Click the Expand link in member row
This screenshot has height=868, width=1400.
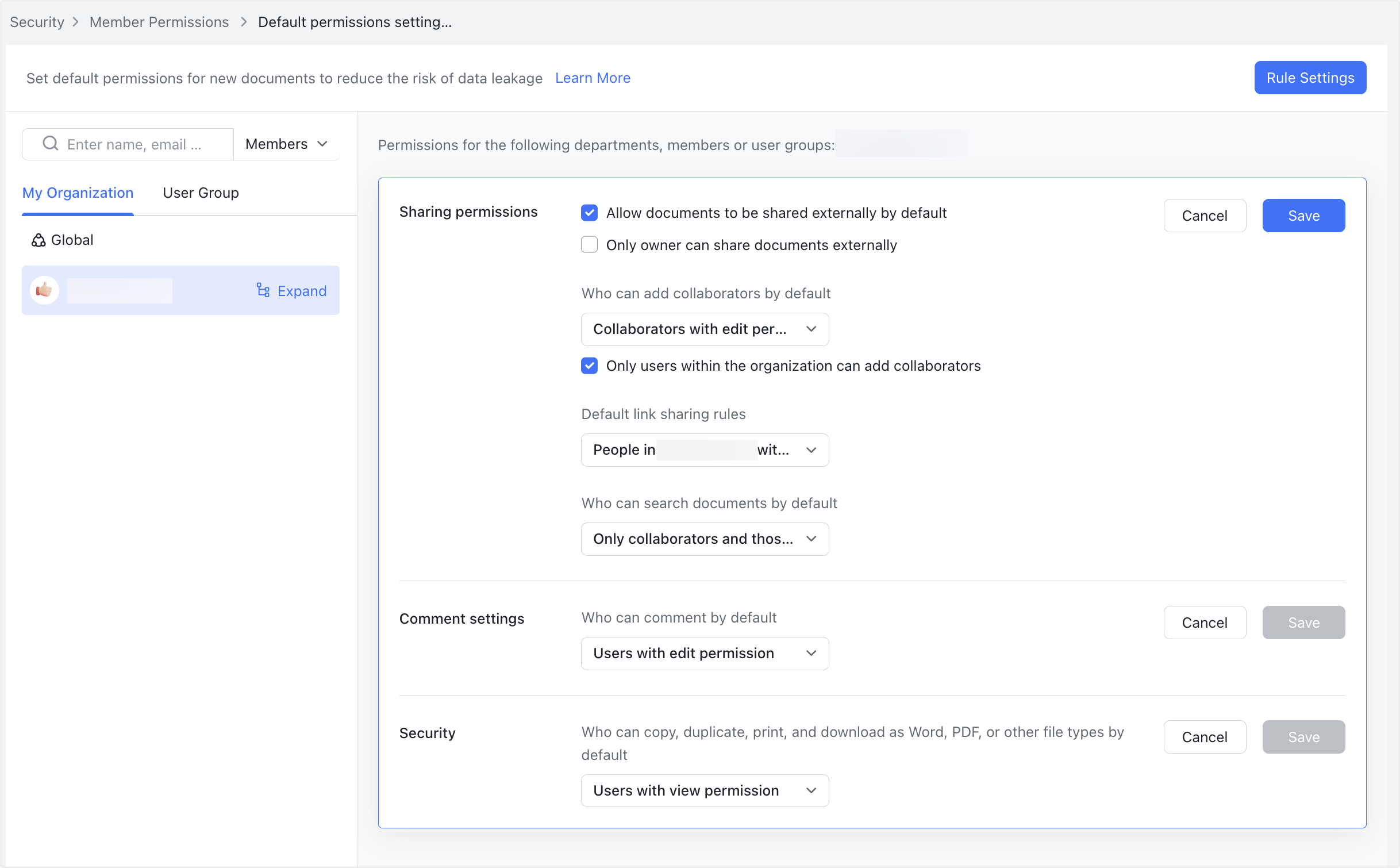click(302, 291)
